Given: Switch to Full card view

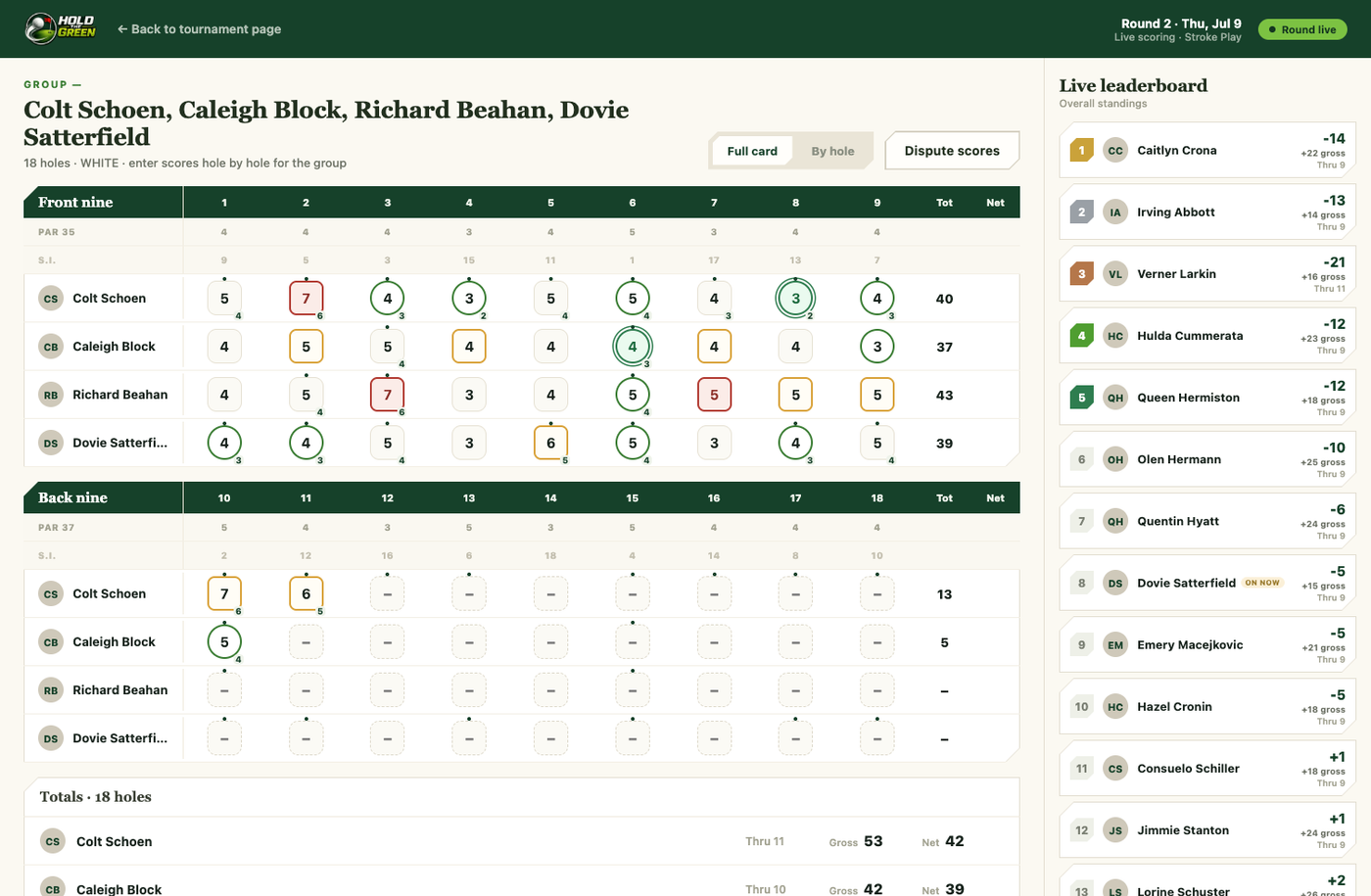Looking at the screenshot, I should click(752, 151).
